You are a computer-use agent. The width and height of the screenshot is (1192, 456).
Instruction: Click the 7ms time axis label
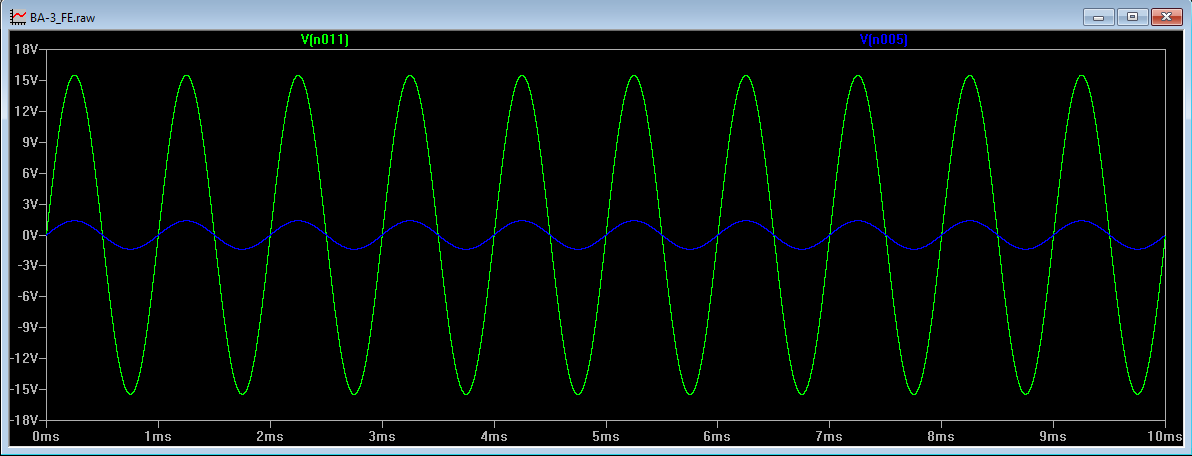pyautogui.click(x=829, y=436)
